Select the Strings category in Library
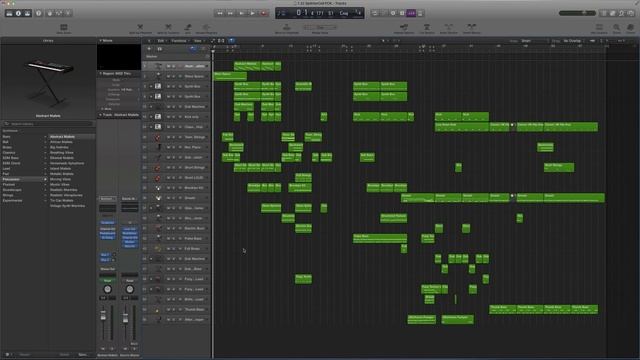This screenshot has width=640, height=360. point(24,195)
